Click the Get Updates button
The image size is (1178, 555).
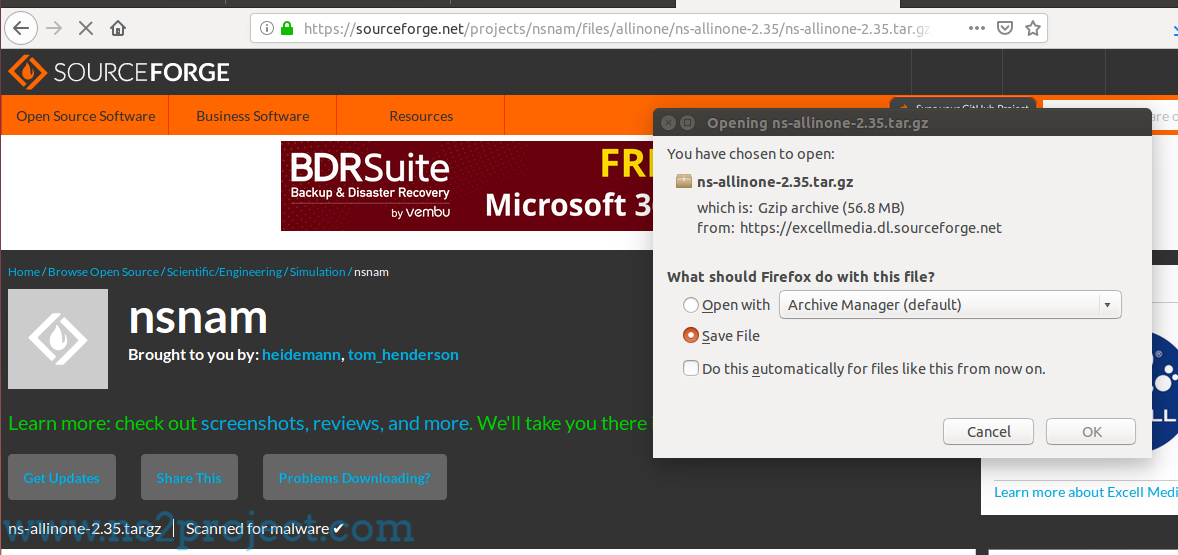point(62,477)
